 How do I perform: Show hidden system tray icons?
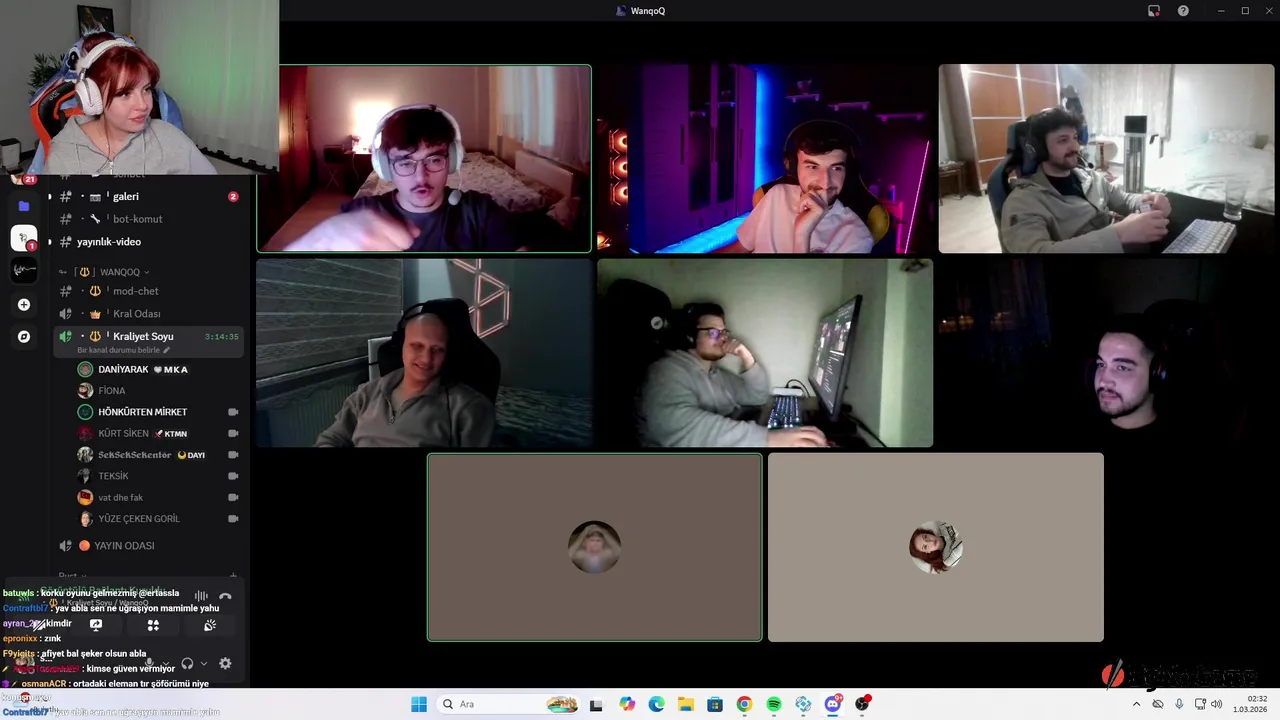tap(1136, 704)
